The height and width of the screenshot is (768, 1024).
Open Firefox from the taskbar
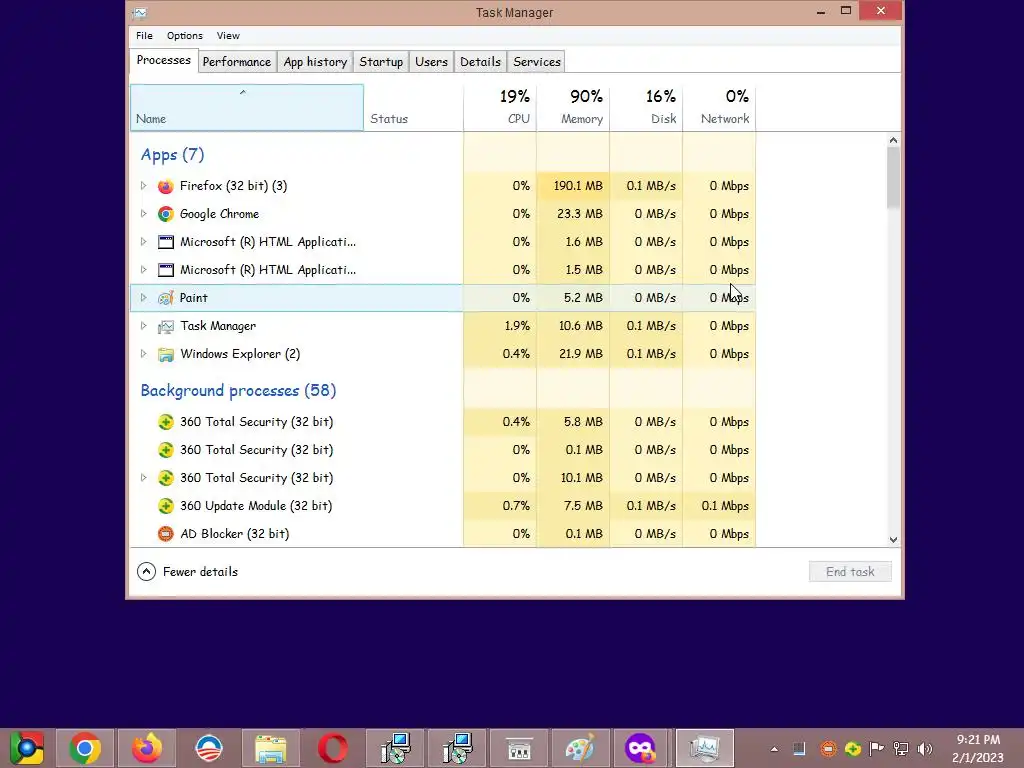[146, 748]
